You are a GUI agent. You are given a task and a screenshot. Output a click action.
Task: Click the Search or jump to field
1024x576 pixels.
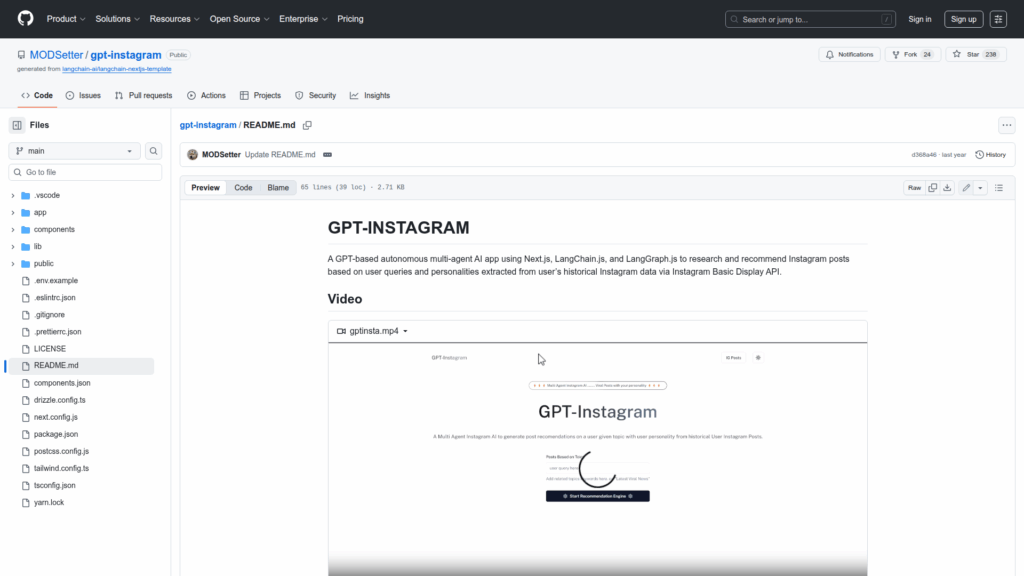[810, 19]
